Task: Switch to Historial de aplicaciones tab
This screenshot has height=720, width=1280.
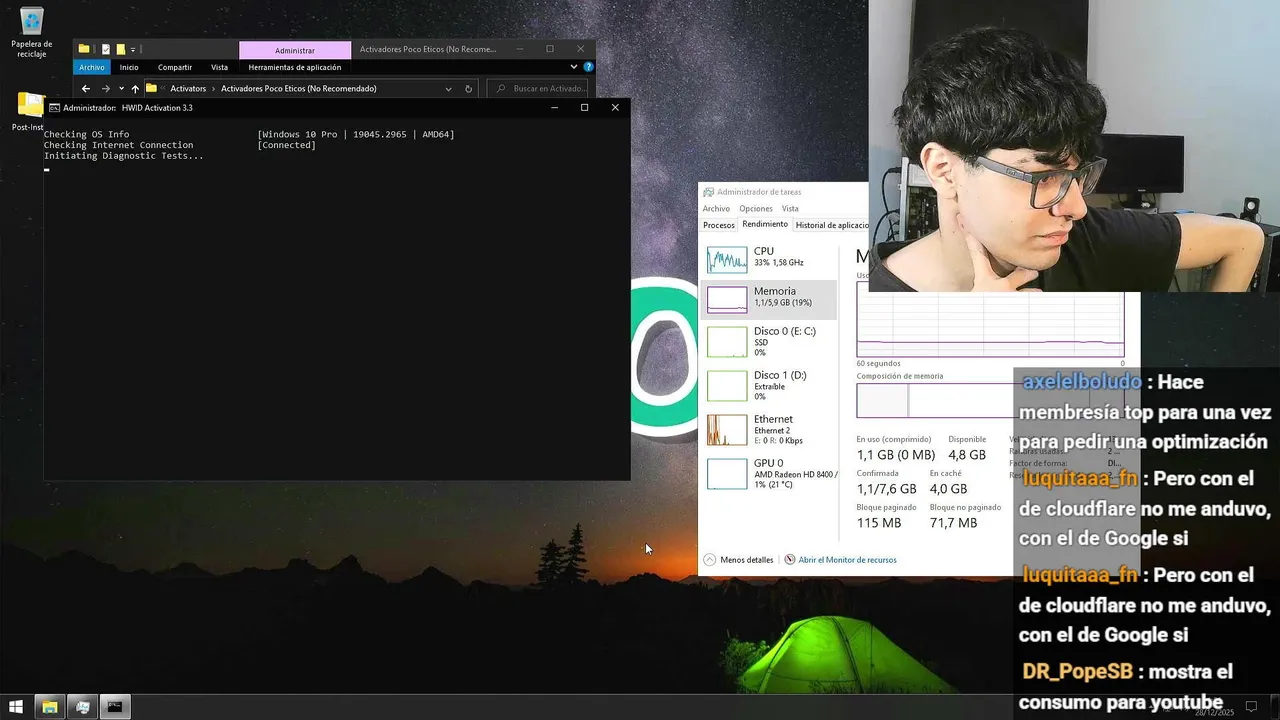Action: [831, 225]
